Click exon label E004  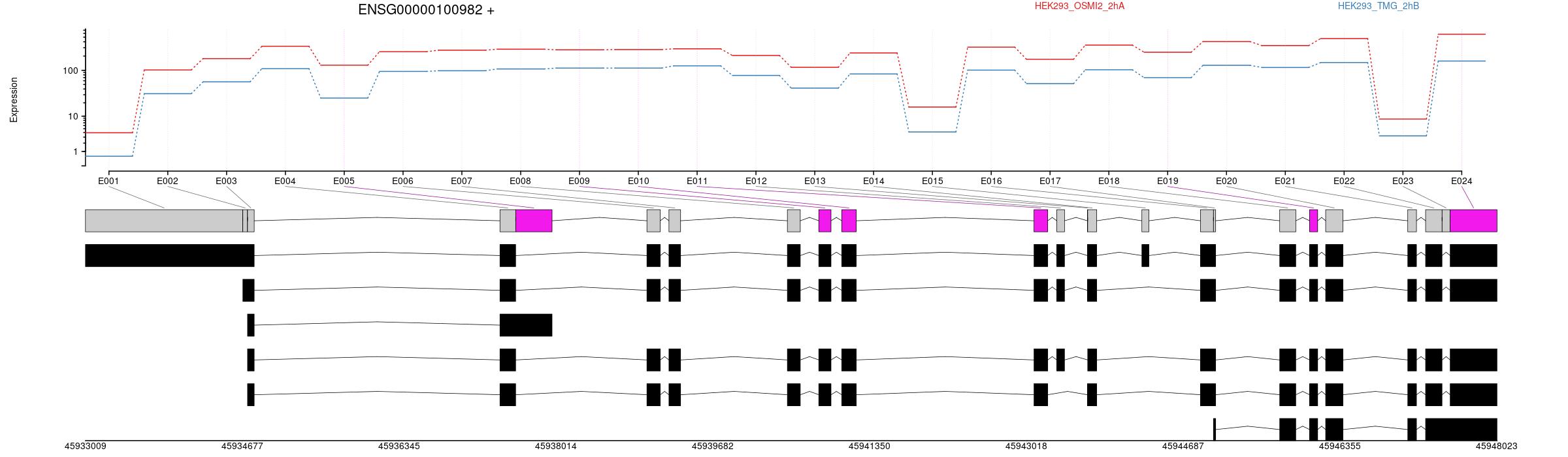pos(285,181)
